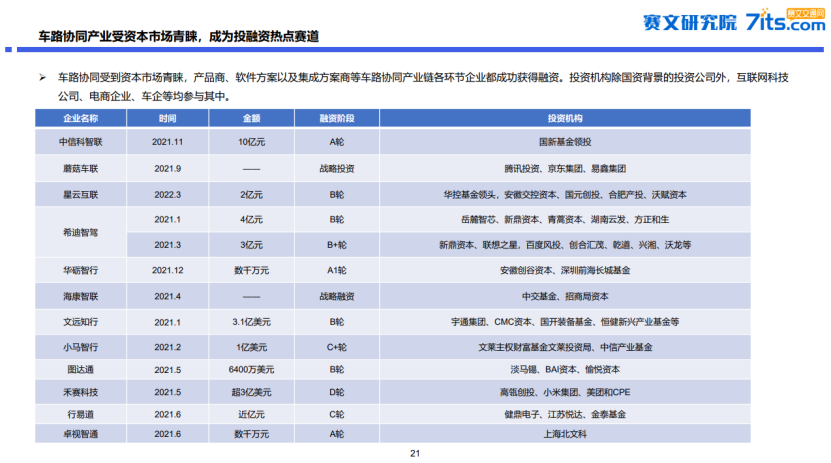Click the investors cell starting with 华控基金领头
Image resolution: width=831 pixels, height=463 pixels.
point(565,194)
